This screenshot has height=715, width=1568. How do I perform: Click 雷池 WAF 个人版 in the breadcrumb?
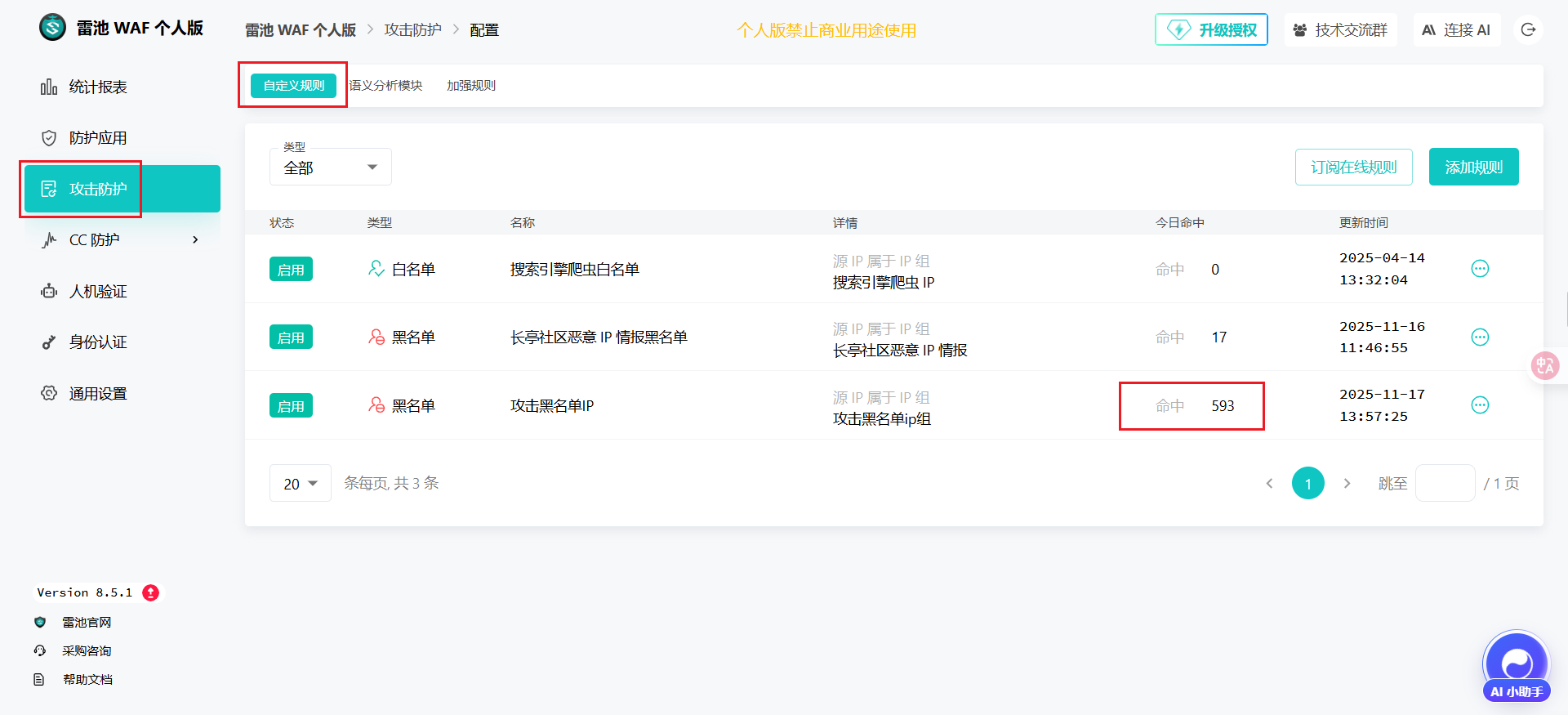pos(301,30)
